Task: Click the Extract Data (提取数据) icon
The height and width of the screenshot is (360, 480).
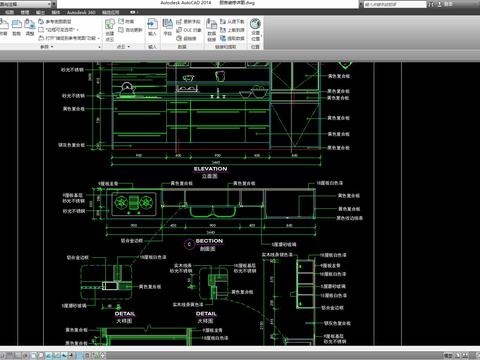Action: [232, 38]
